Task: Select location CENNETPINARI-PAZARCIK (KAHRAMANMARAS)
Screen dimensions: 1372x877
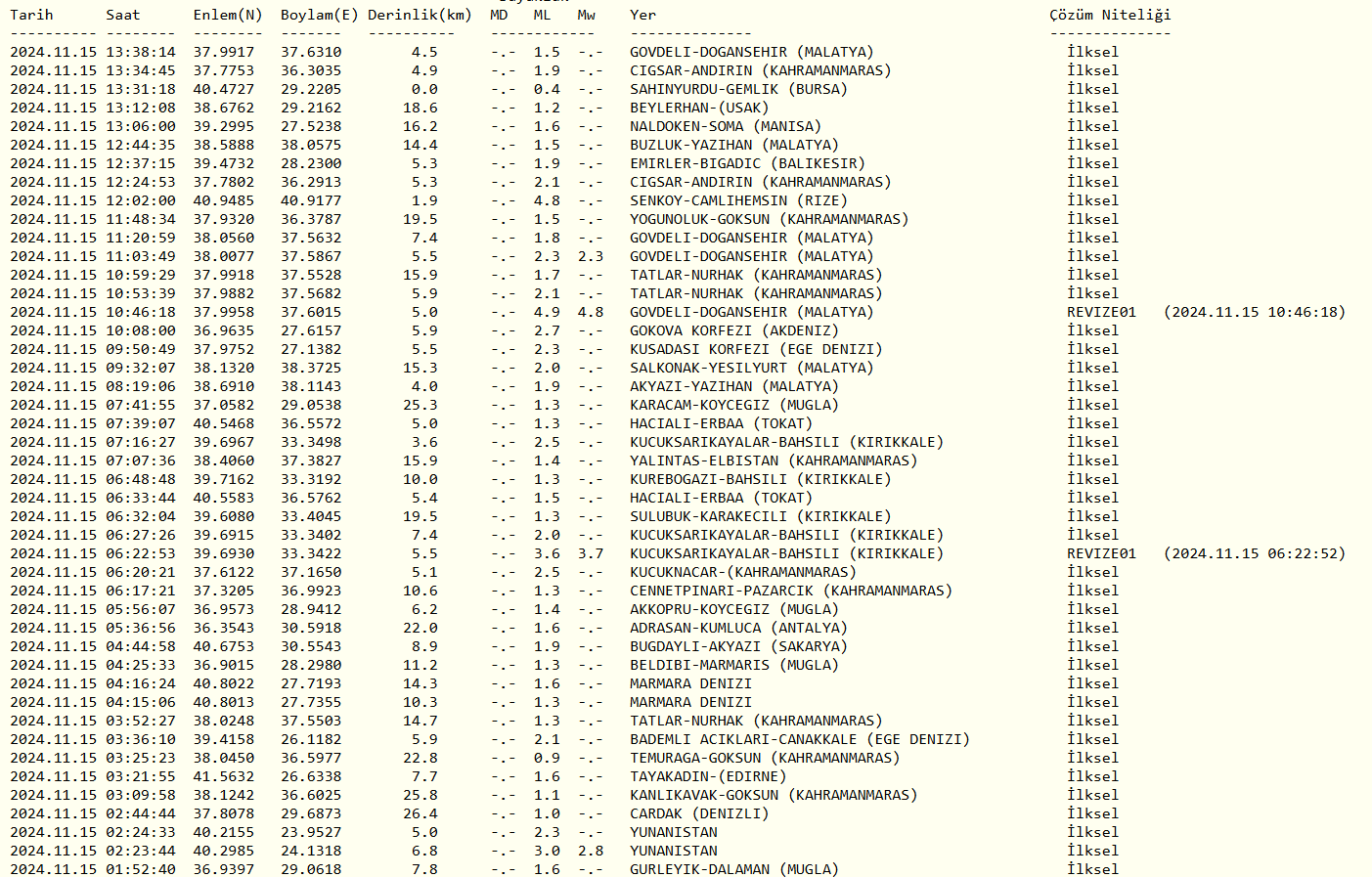Action: click(x=791, y=591)
